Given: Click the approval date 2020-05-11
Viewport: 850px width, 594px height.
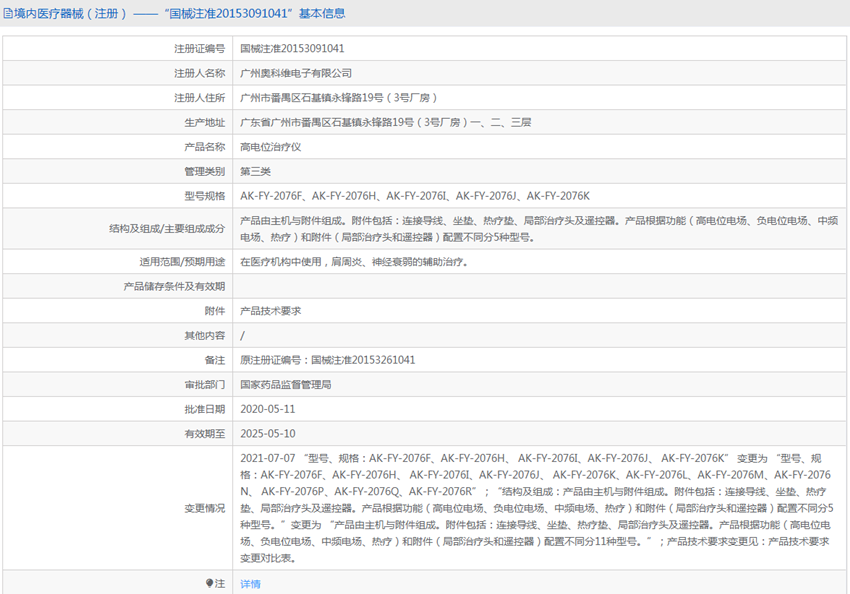Looking at the screenshot, I should coord(267,409).
